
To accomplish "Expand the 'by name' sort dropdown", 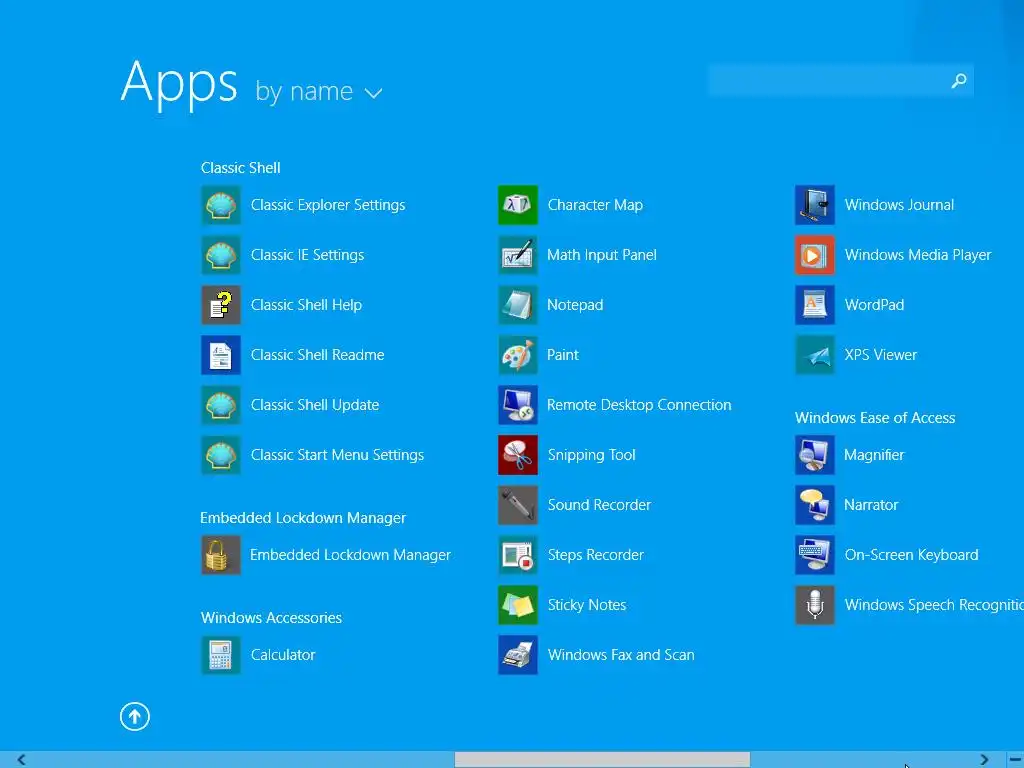I will [319, 92].
